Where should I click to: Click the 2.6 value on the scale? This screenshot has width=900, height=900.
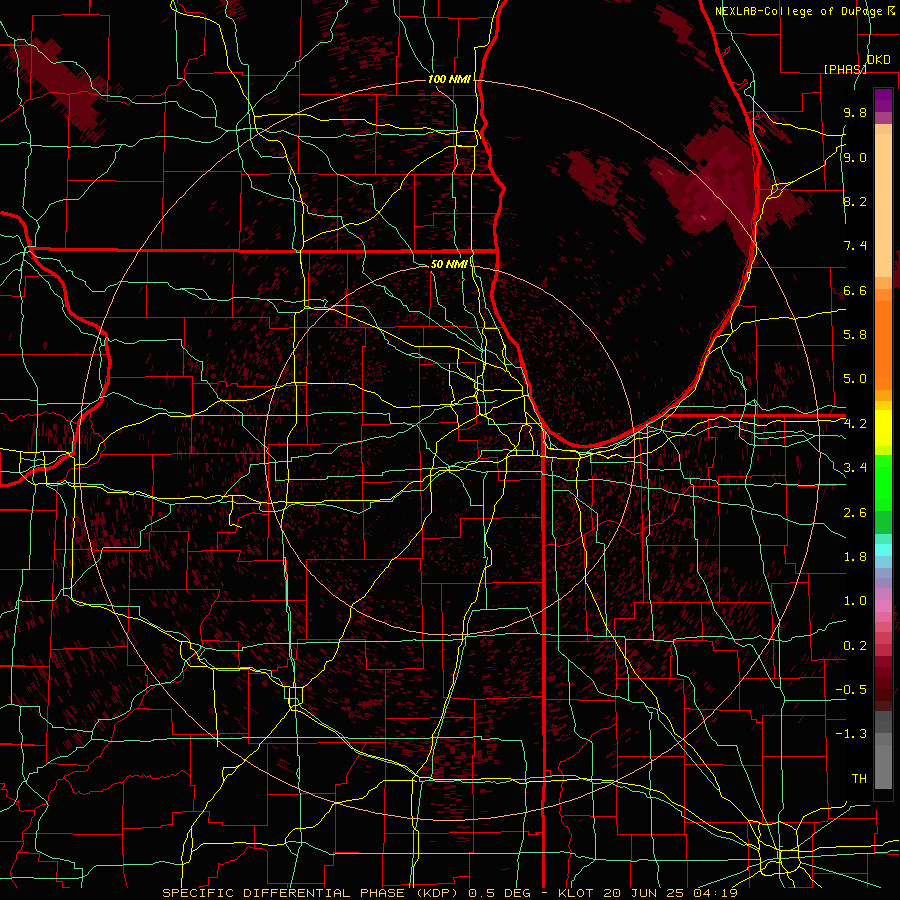coord(855,513)
